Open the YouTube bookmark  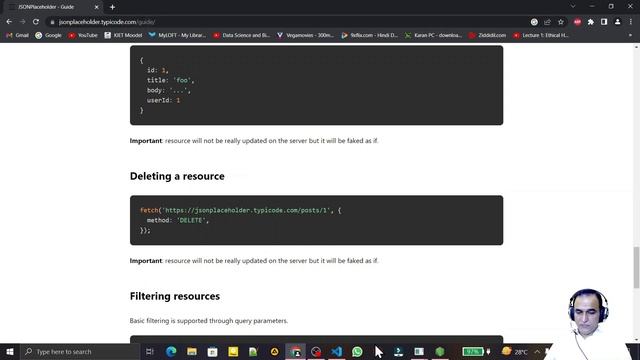83,36
